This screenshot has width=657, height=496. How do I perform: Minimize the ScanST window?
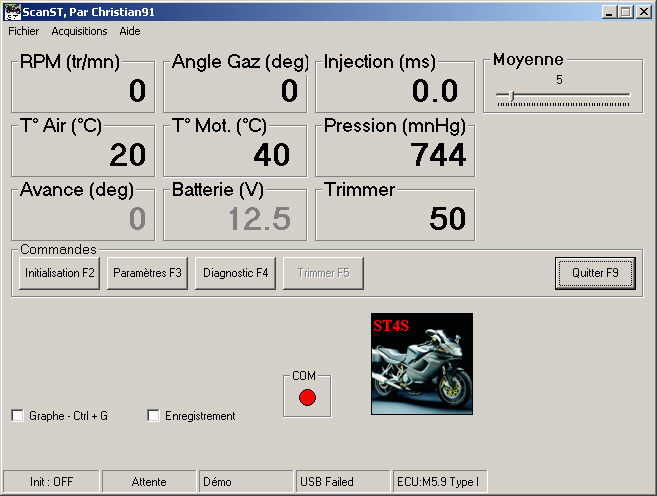tap(609, 12)
